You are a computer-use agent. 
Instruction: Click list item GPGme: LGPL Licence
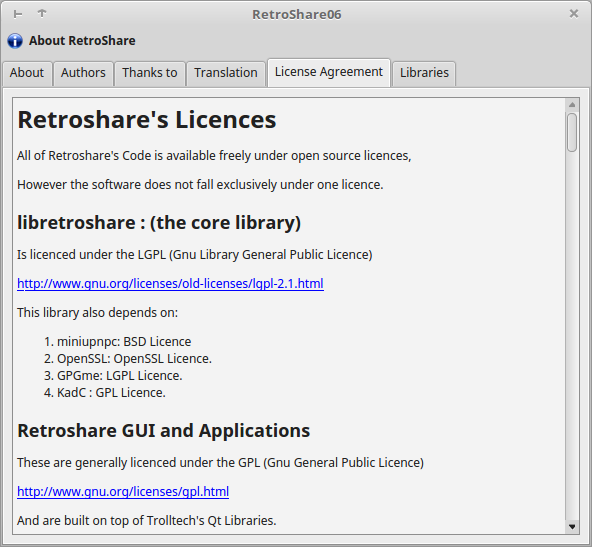click(113, 376)
